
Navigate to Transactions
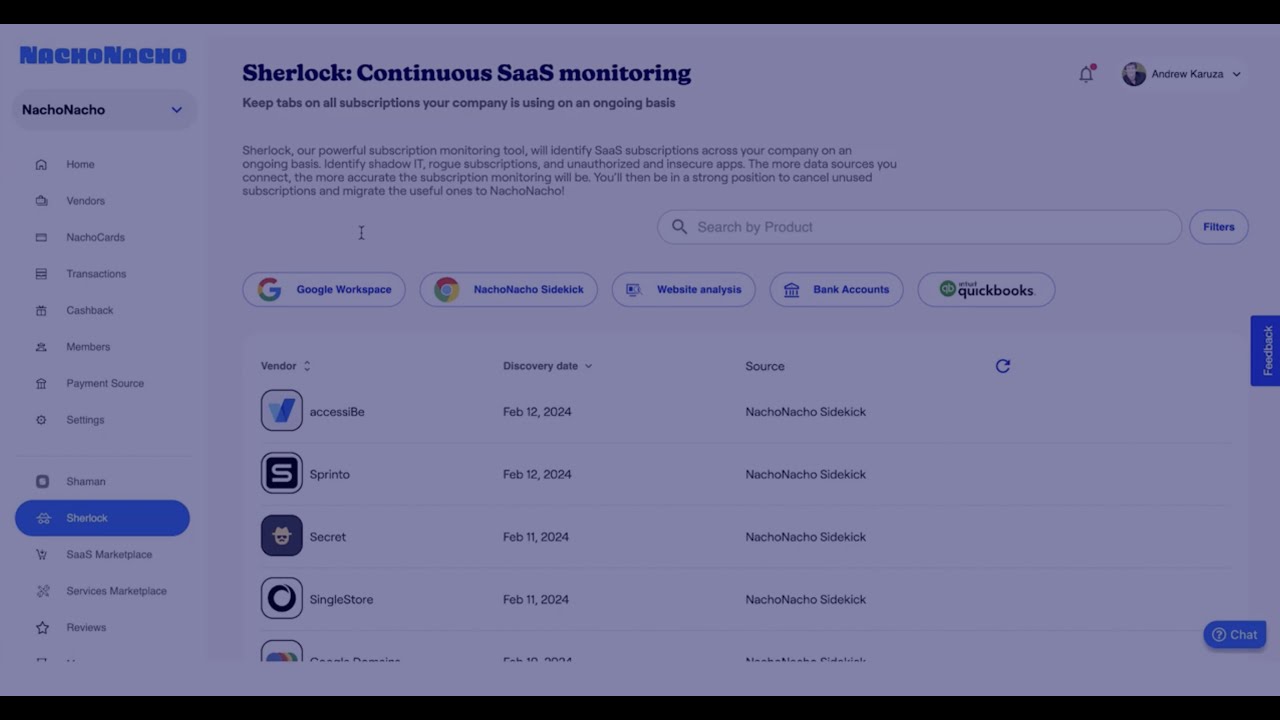[96, 274]
